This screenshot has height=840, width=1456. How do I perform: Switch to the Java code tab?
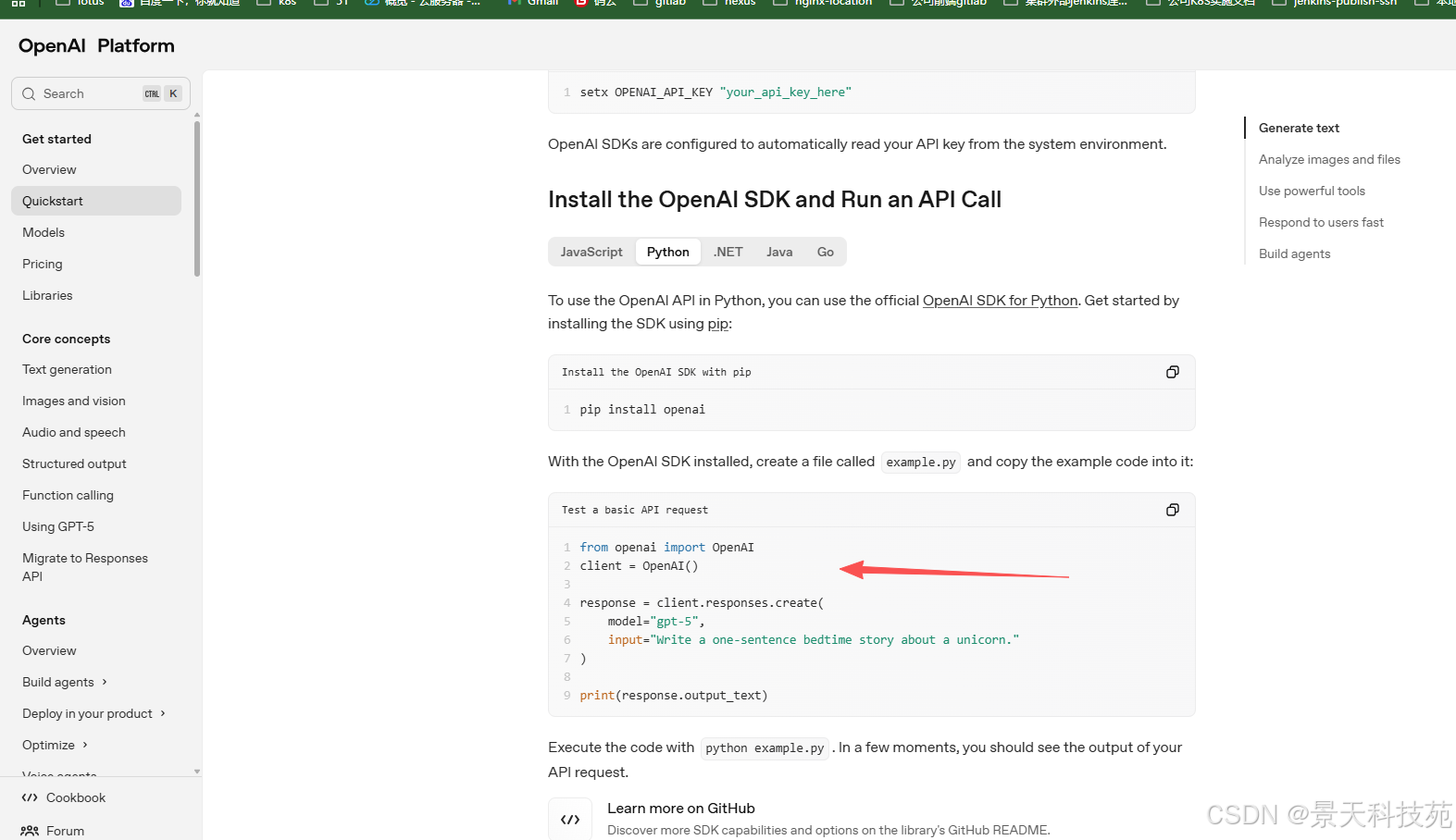point(779,252)
